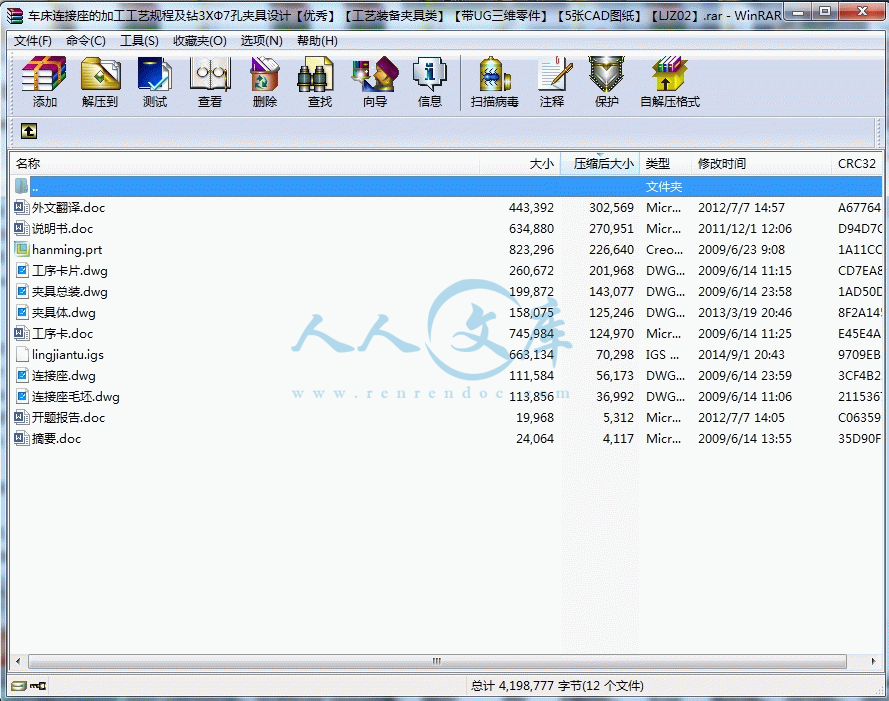Select the file name 工序卡片.dwg
Viewport: 889px width, 701px height.
(70, 271)
